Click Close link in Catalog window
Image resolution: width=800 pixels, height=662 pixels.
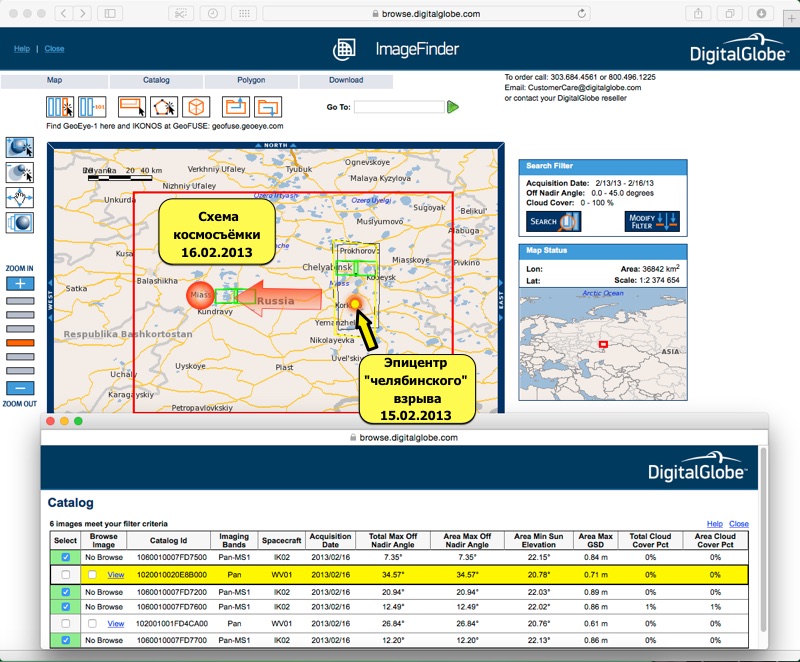739,524
